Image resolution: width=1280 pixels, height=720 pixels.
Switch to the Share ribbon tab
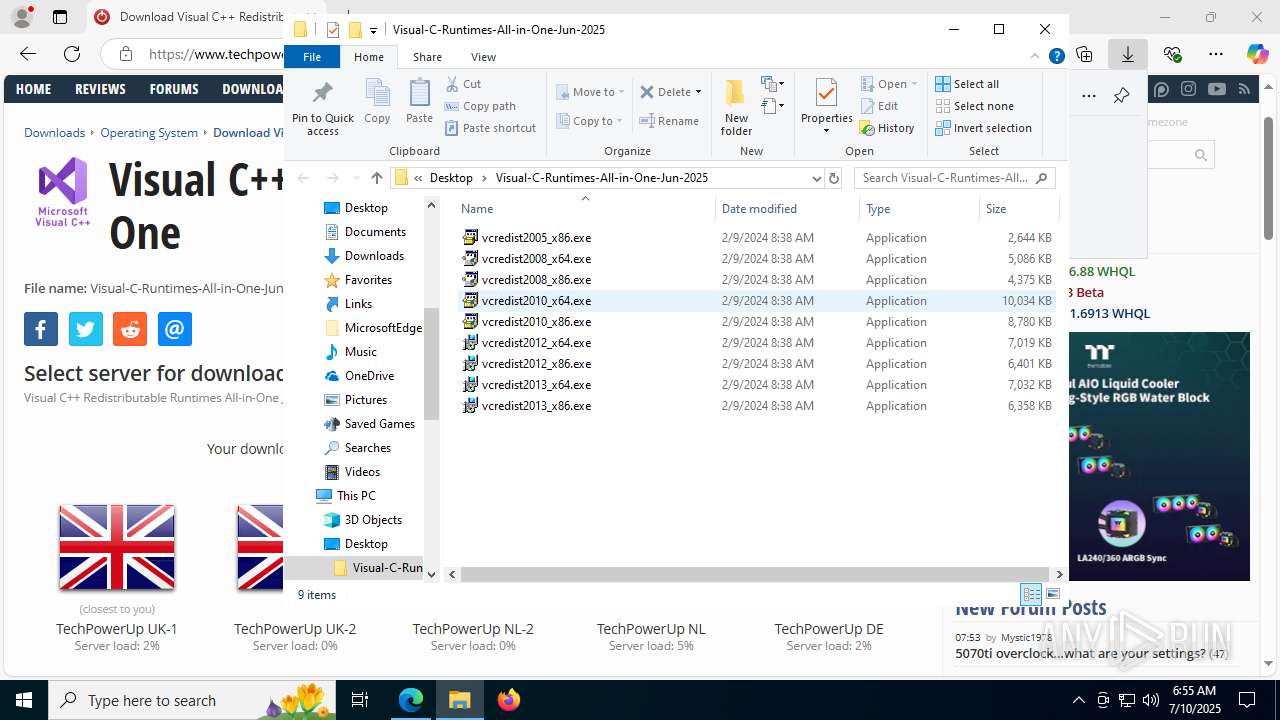point(427,57)
